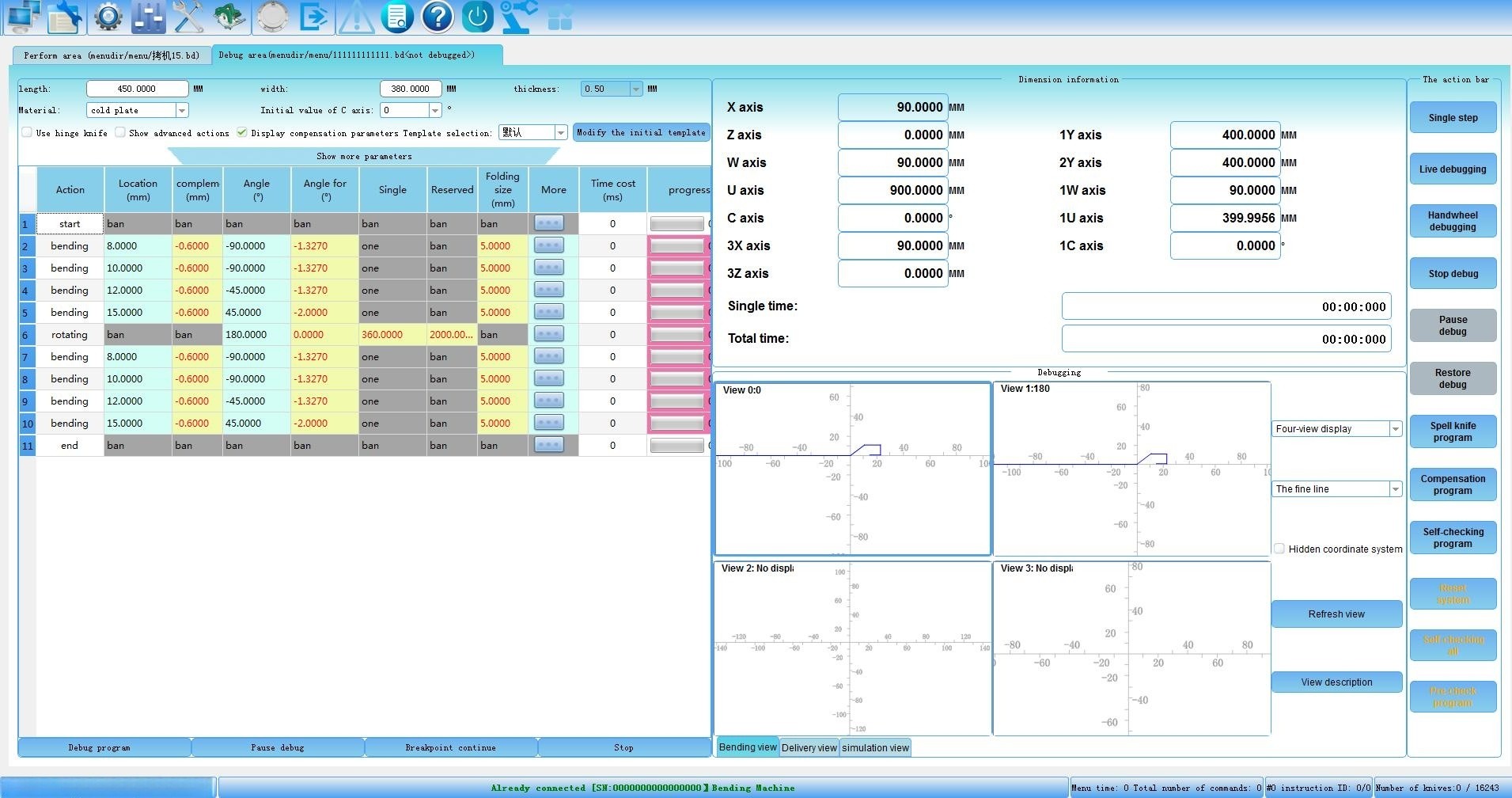The image size is (1512, 798).
Task: Open the wrench and hammer tools icon
Action: (189, 17)
